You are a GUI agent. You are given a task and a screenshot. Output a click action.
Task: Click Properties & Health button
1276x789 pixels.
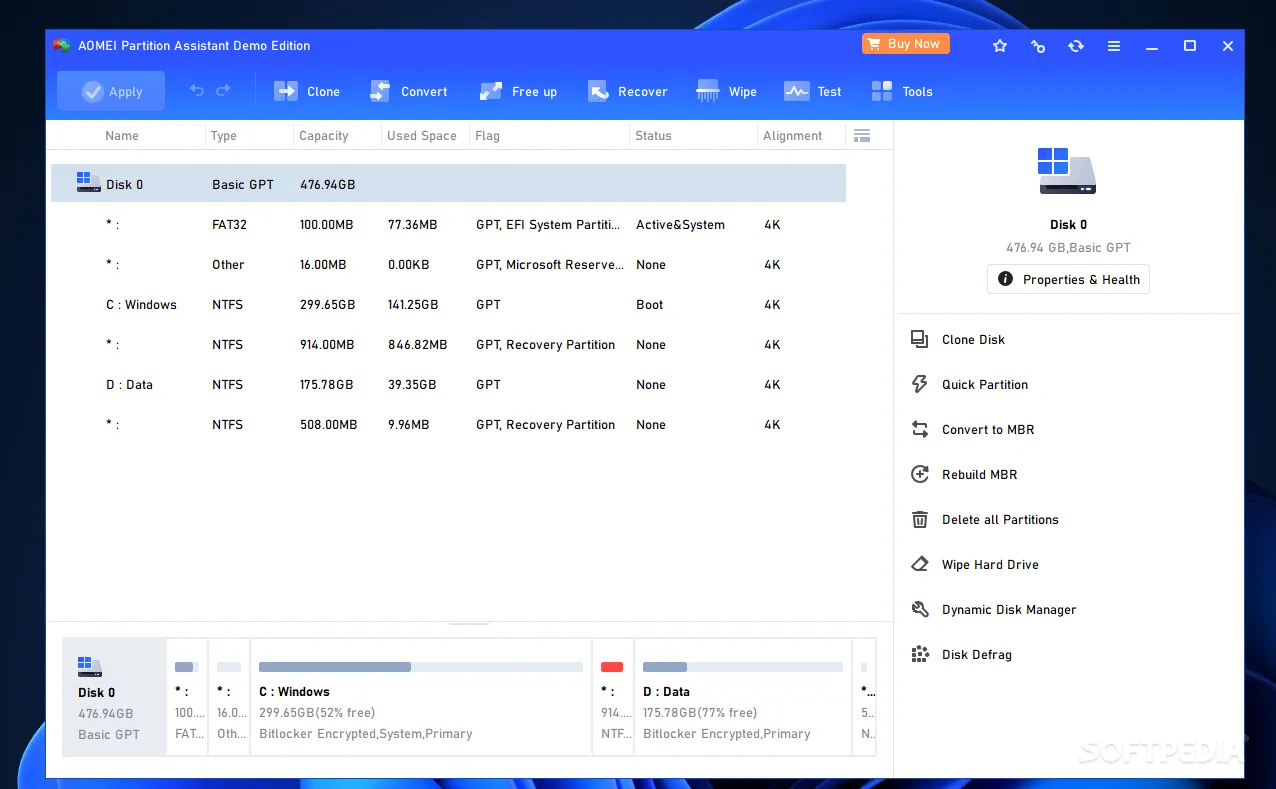[1068, 280]
